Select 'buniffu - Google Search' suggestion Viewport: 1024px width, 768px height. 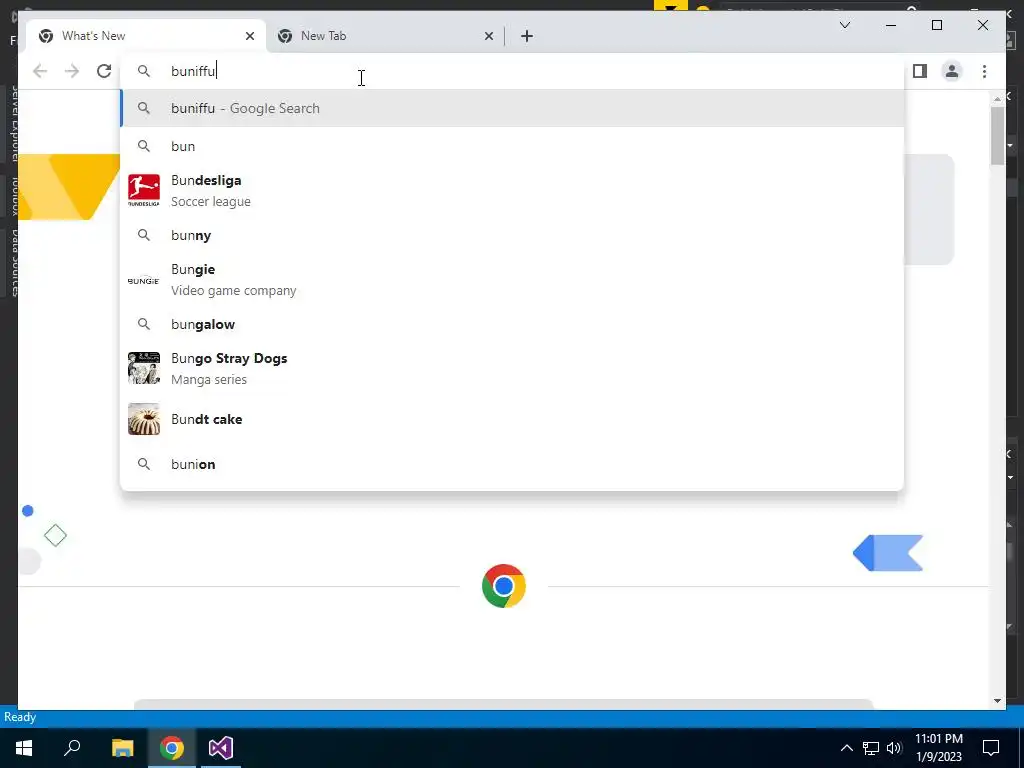pyautogui.click(x=512, y=108)
